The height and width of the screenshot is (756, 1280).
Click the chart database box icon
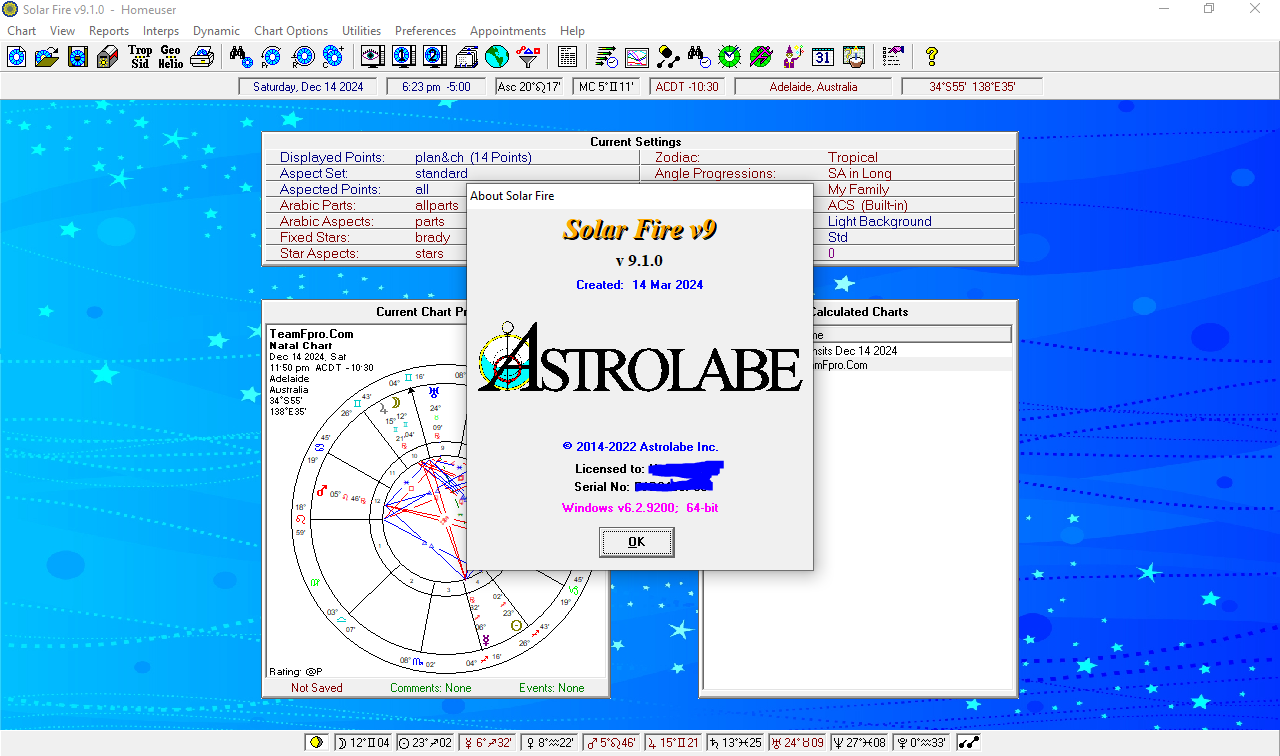coord(108,56)
